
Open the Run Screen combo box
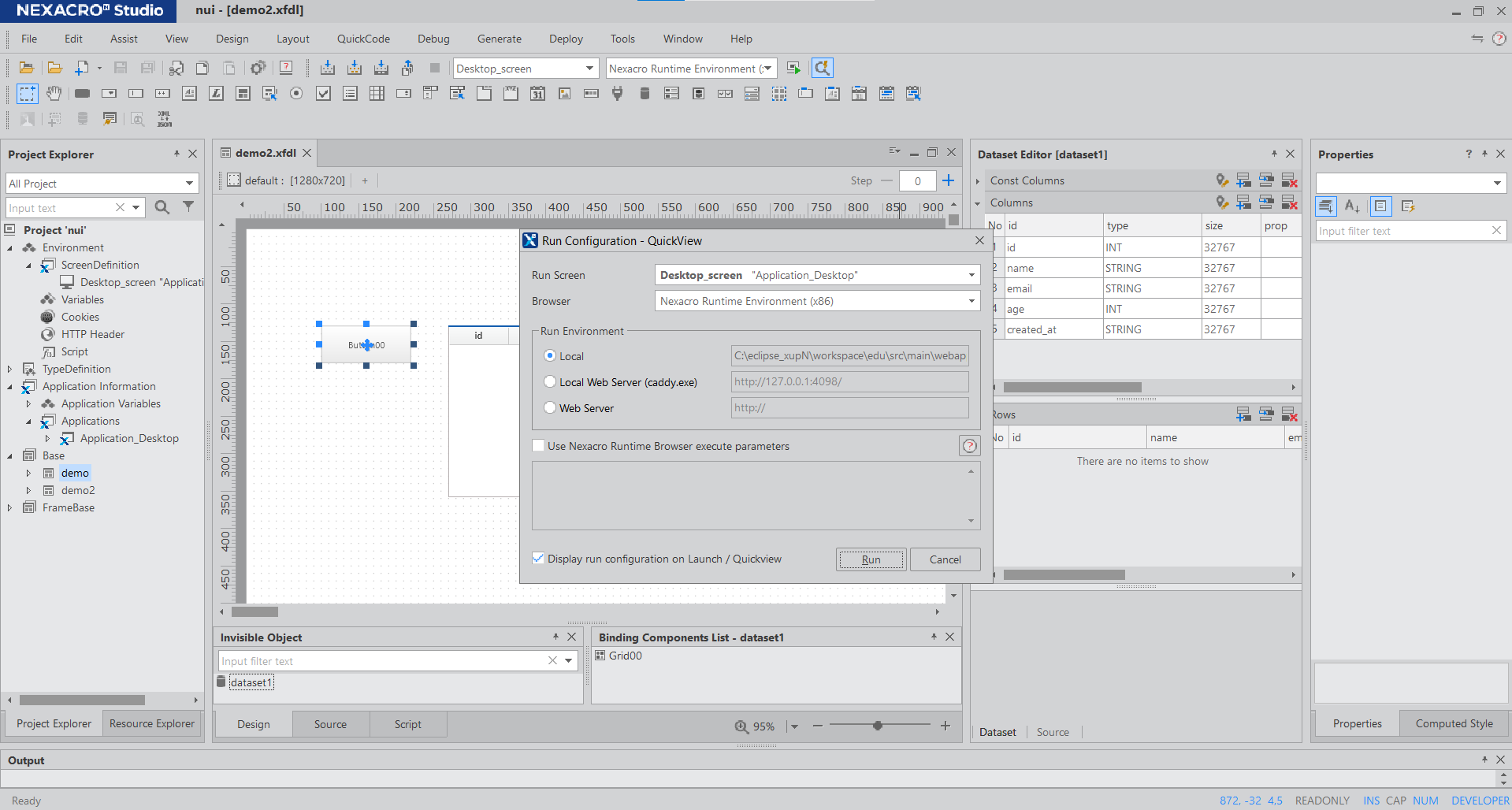(x=971, y=275)
